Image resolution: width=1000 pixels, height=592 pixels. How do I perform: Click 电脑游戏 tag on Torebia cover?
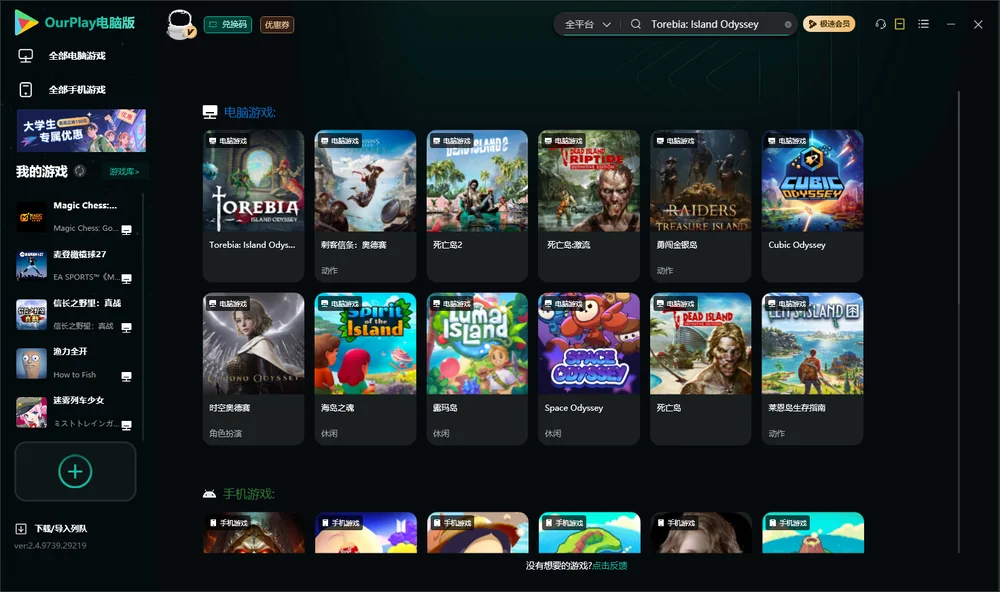228,140
